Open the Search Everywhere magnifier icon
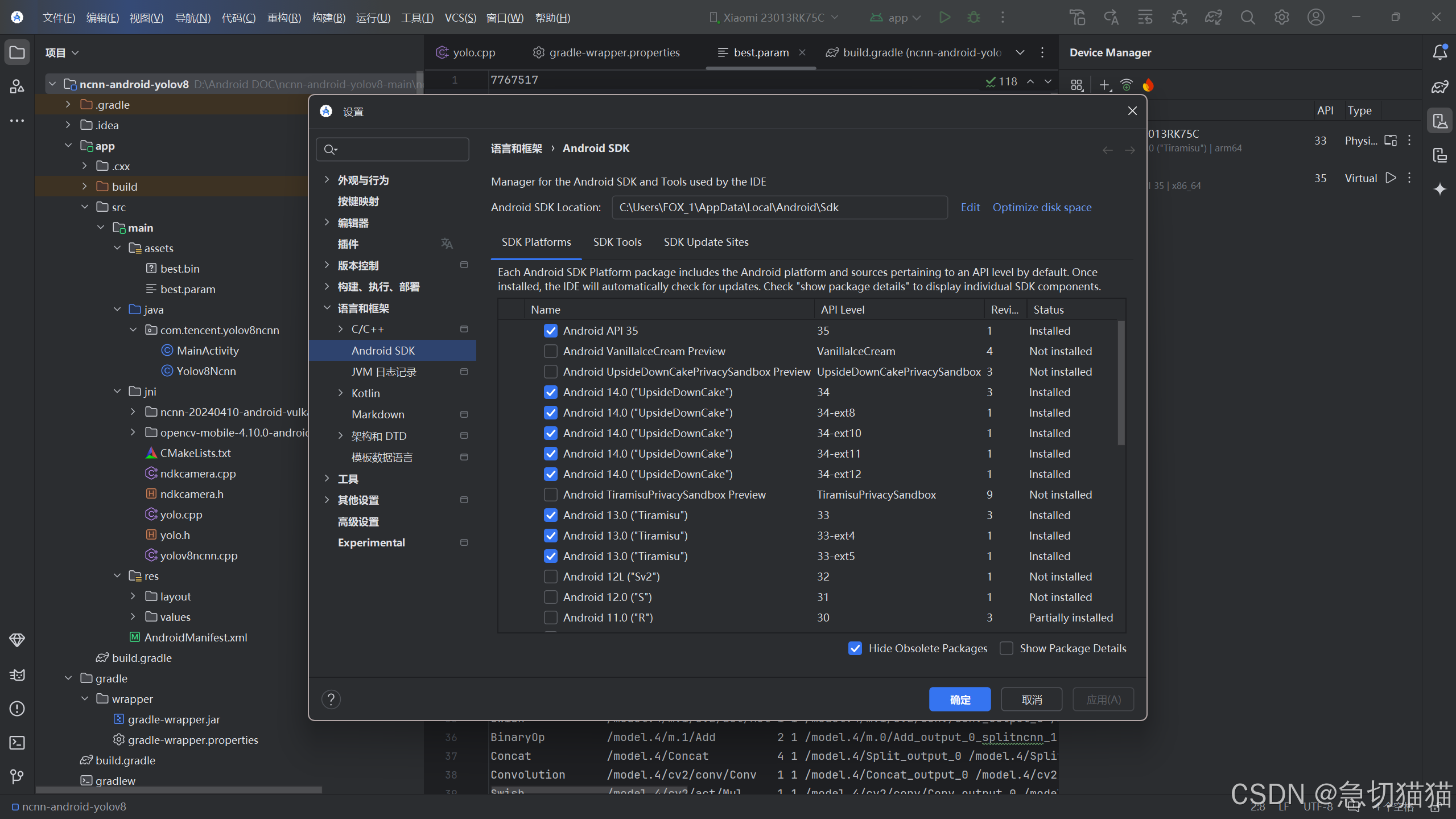This screenshot has width=1456, height=819. [x=1247, y=18]
